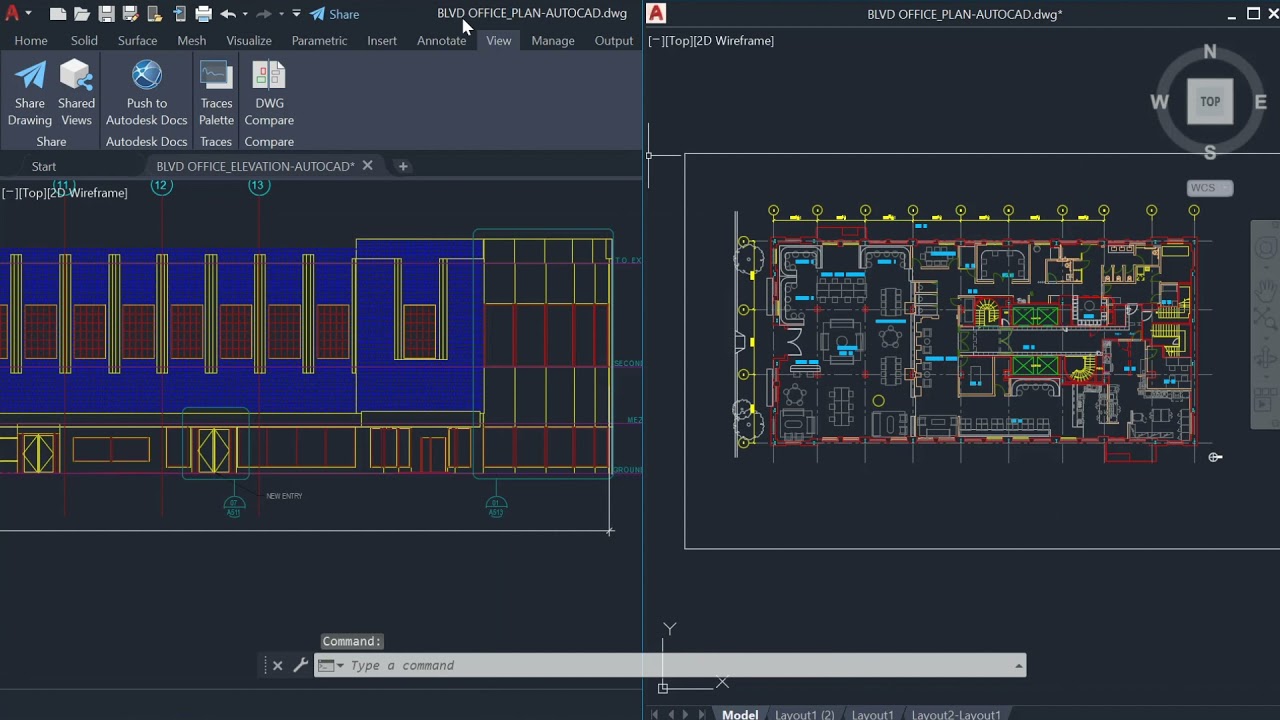Expand the redo history dropdown arrow

281,14
